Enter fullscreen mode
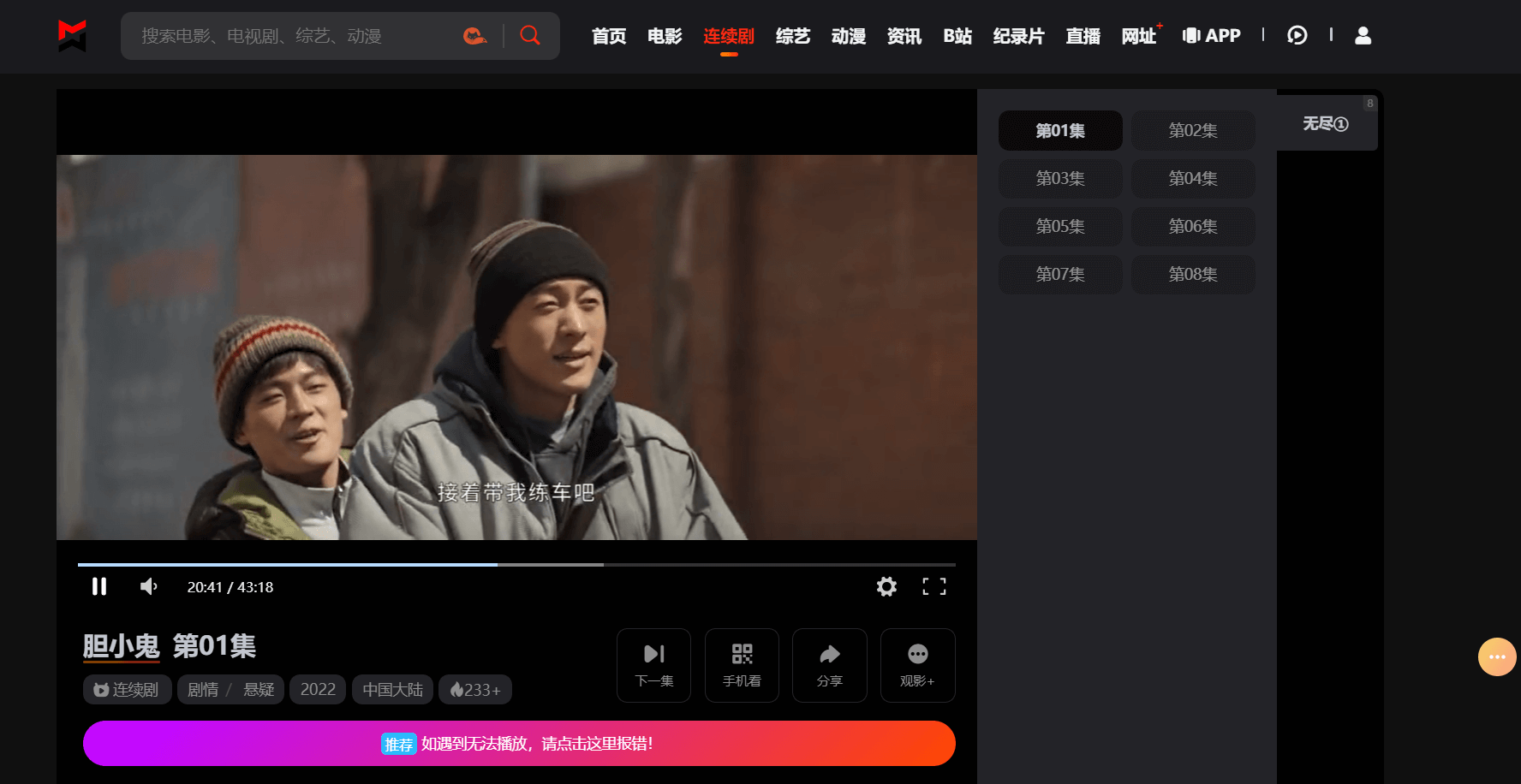 [933, 586]
